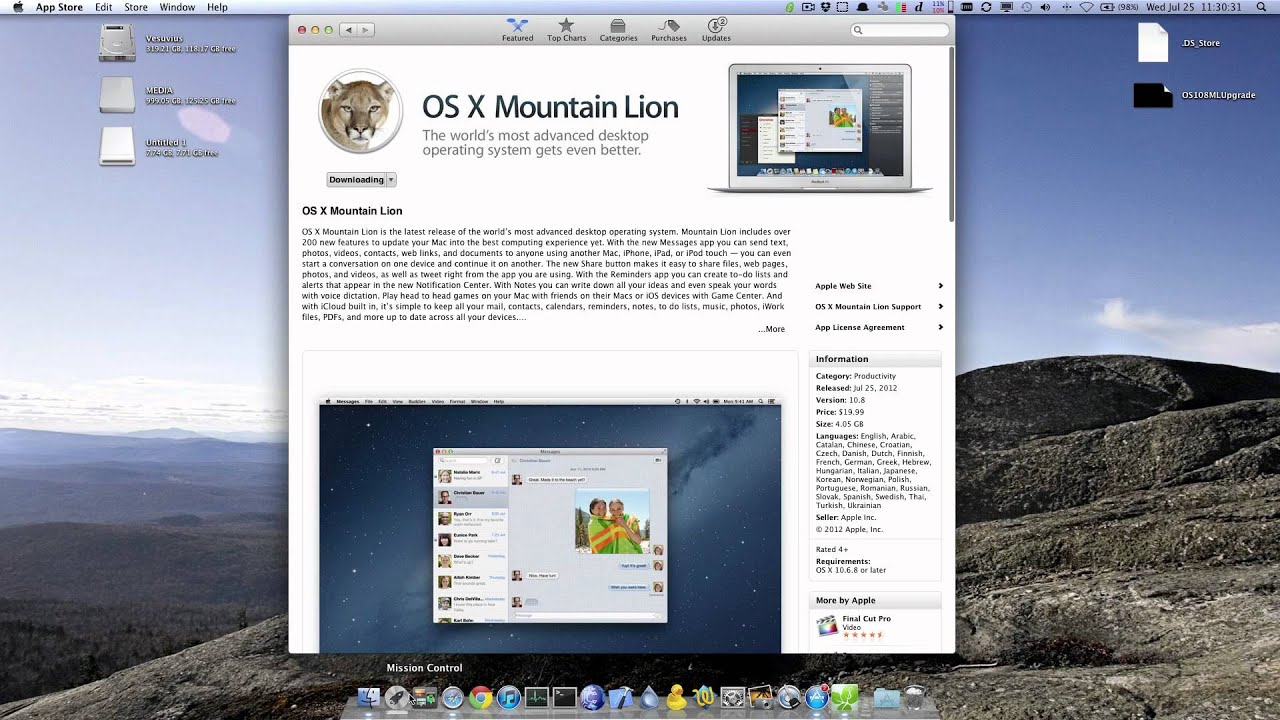This screenshot has height=720, width=1280.
Task: Click the App Store window vertical scrollbar
Action: click(x=952, y=133)
